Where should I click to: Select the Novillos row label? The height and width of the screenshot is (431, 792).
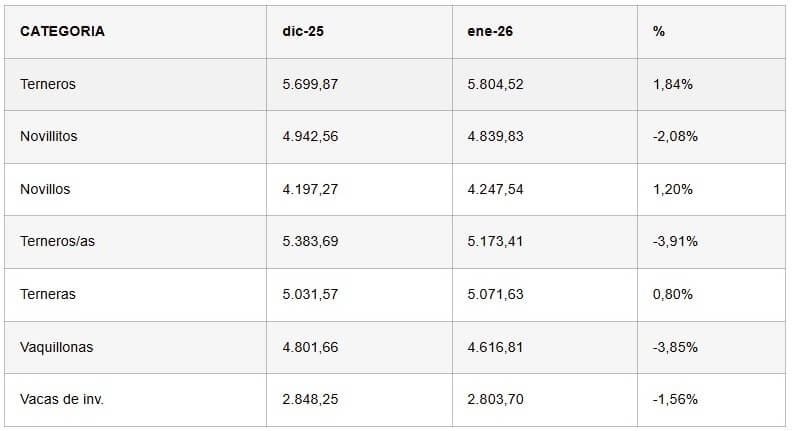(45, 189)
